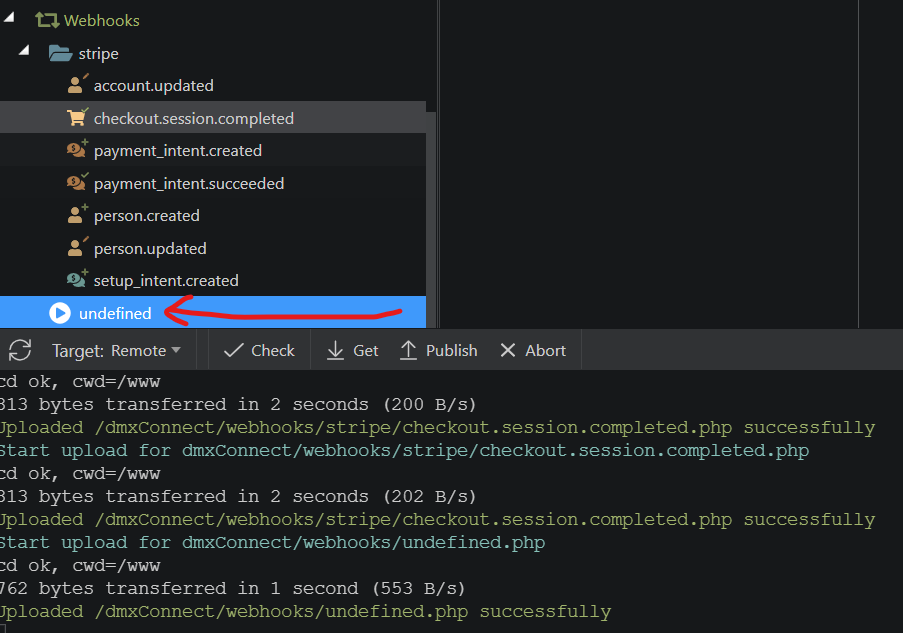Click the setup_intent.created icon
Viewport: 903px width, 633px height.
click(77, 279)
